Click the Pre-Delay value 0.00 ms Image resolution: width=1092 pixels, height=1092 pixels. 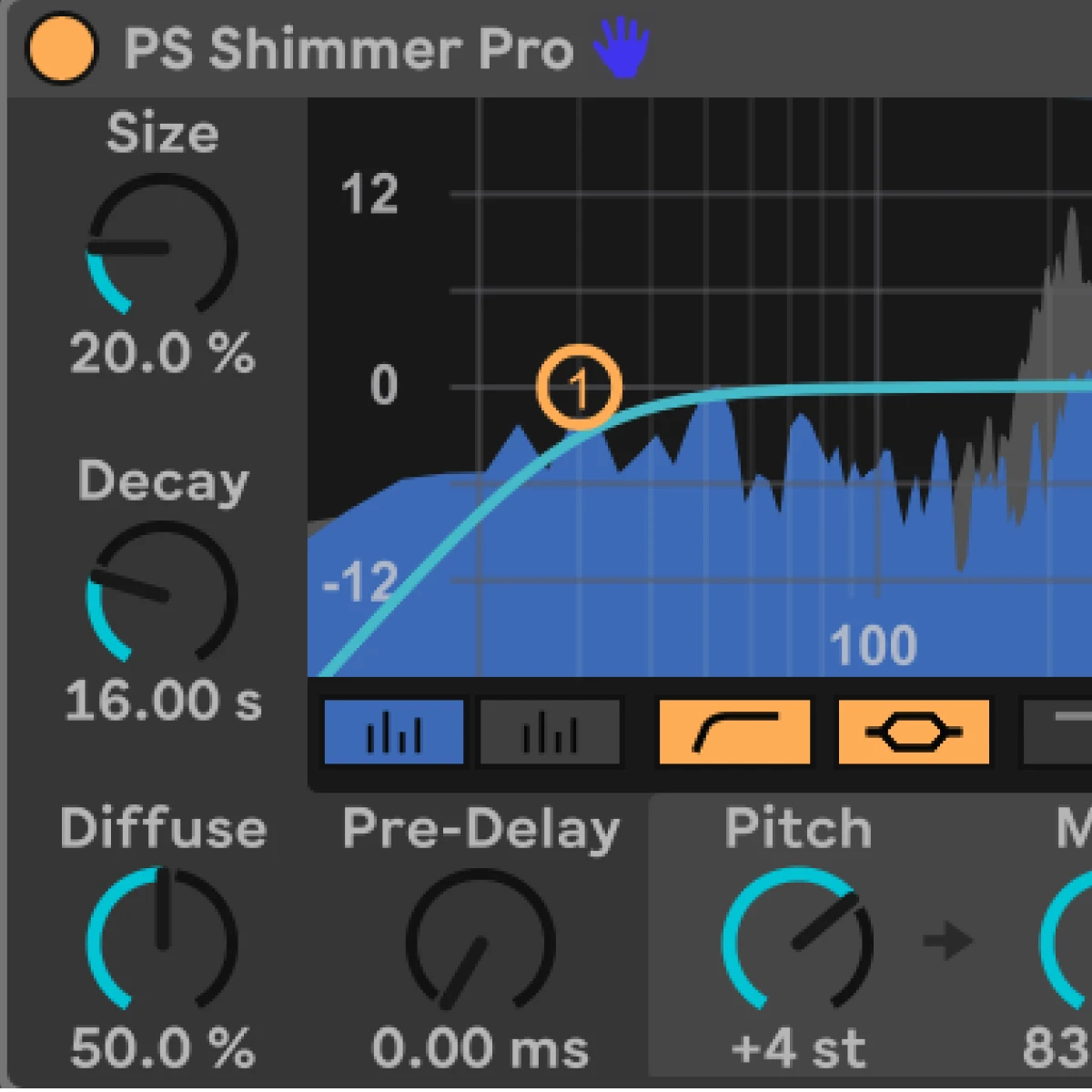pyautogui.click(x=480, y=1048)
